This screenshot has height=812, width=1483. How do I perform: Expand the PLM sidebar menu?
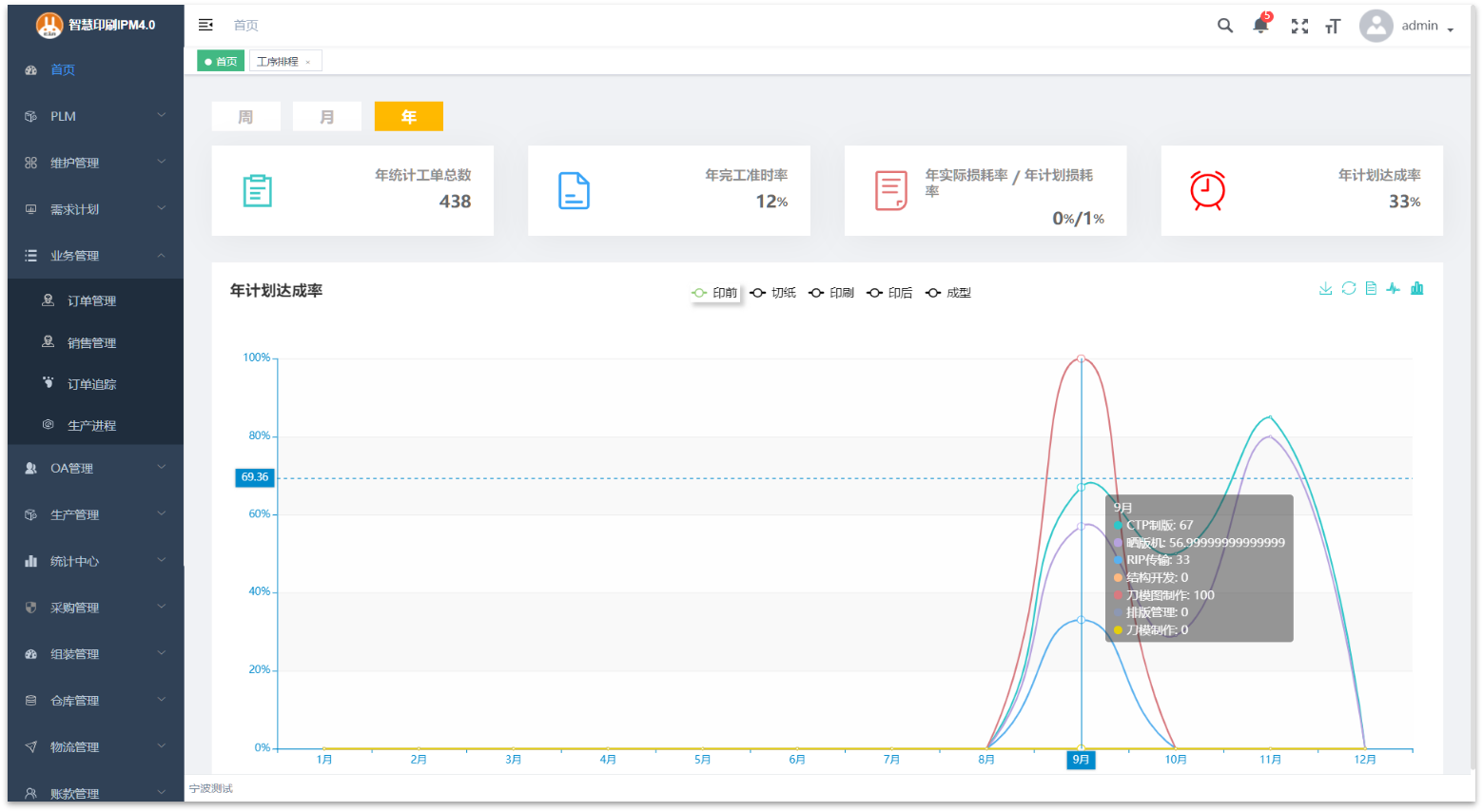[x=95, y=116]
